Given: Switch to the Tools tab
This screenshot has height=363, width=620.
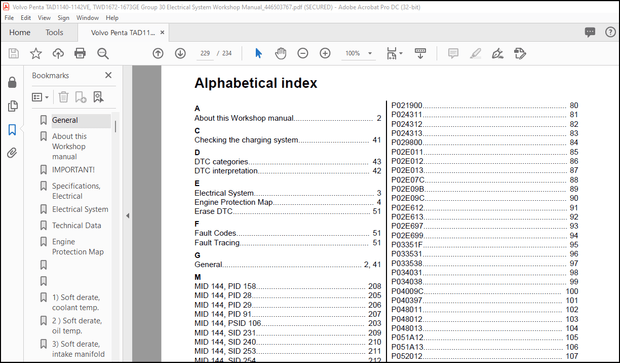Looking at the screenshot, I should click(x=54, y=32).
